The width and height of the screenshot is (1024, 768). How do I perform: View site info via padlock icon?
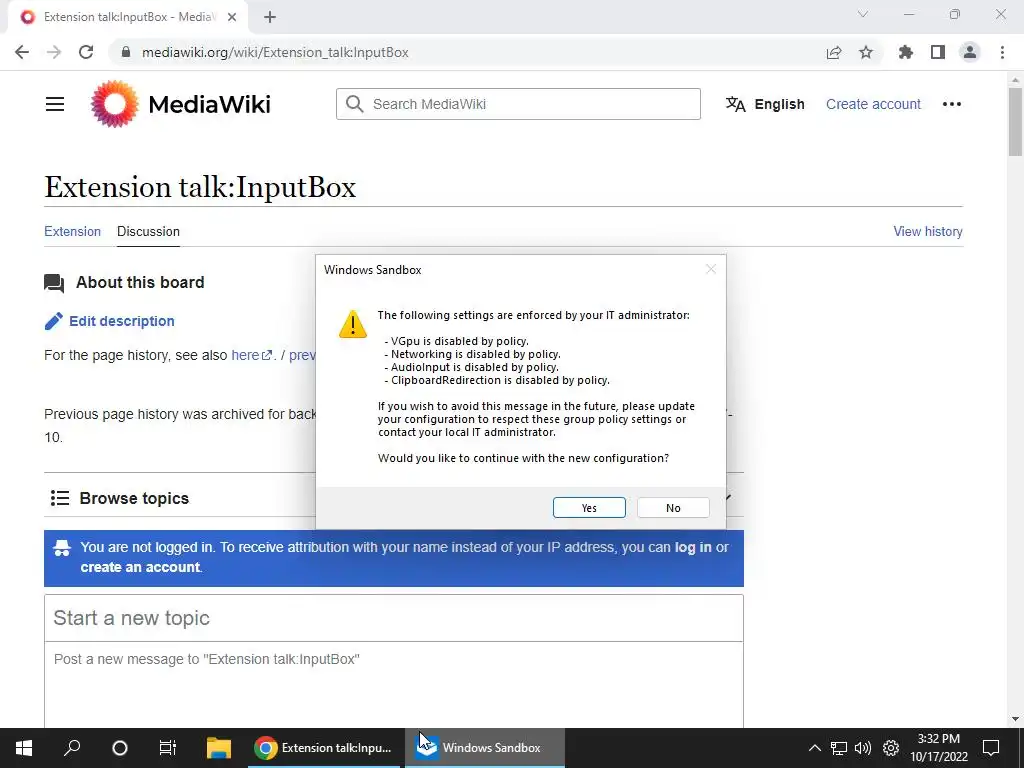[x=126, y=52]
